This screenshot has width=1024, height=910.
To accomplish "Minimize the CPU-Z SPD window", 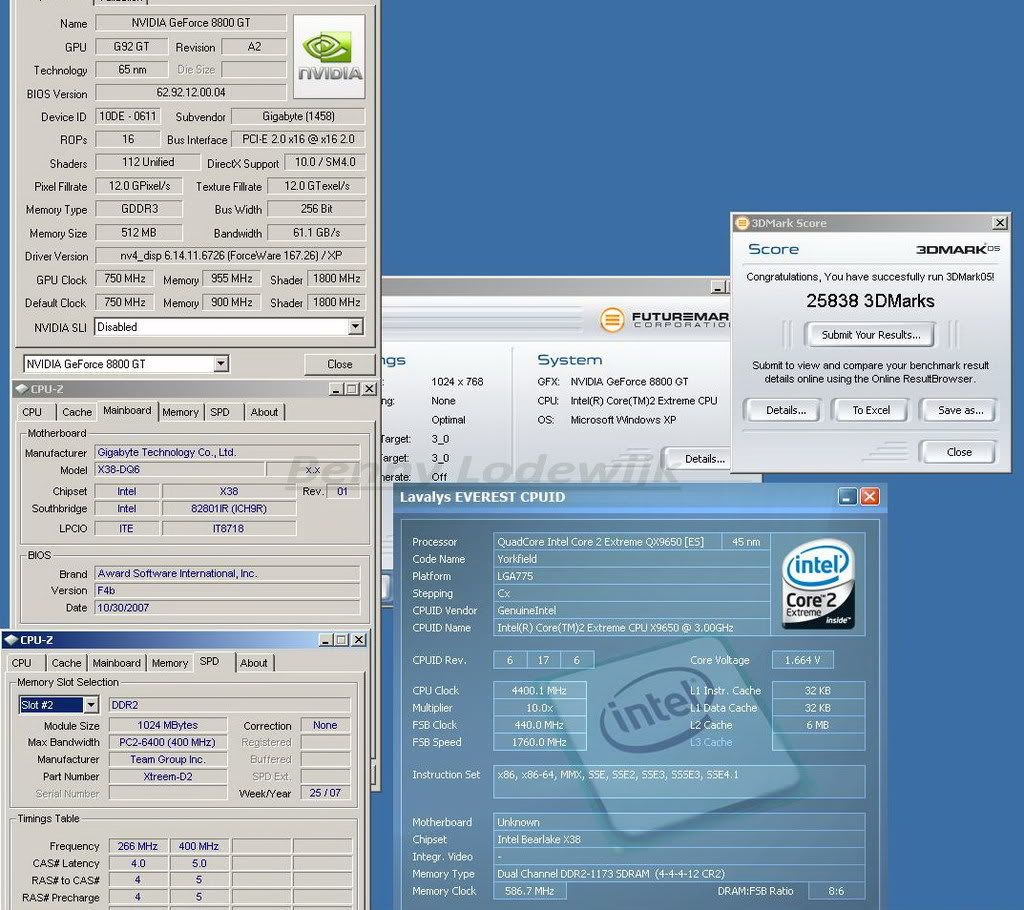I will pyautogui.click(x=326, y=640).
